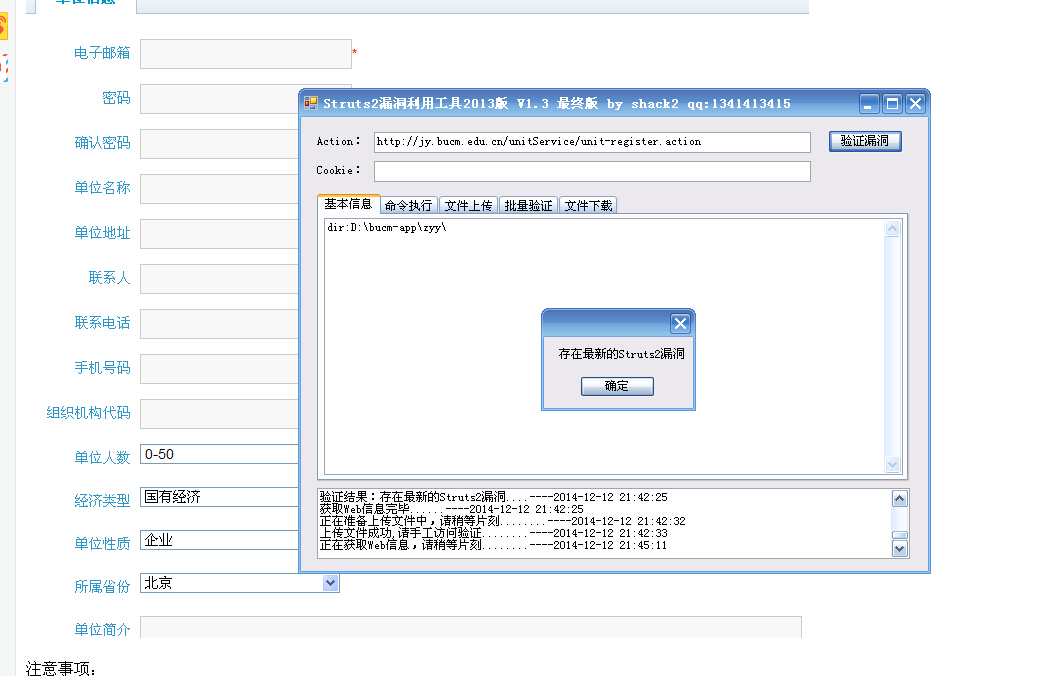Click the 获取Web信息完毕 log line

pos(452,509)
